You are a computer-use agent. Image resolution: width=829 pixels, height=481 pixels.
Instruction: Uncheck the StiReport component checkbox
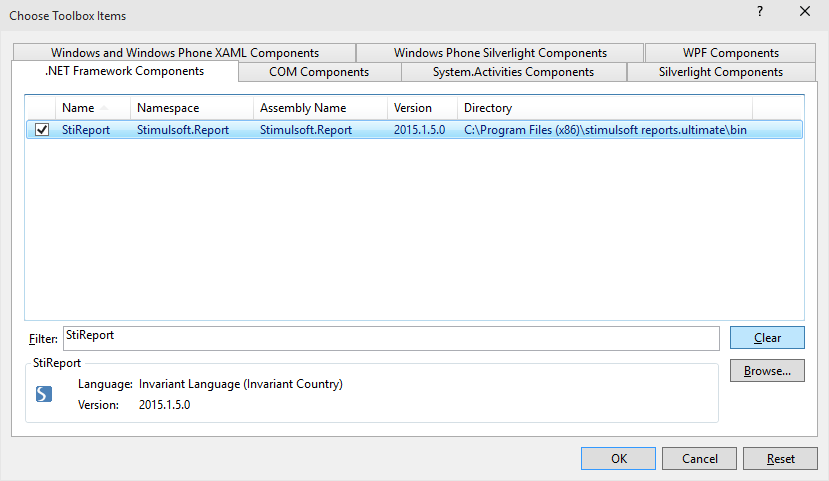(x=42, y=130)
